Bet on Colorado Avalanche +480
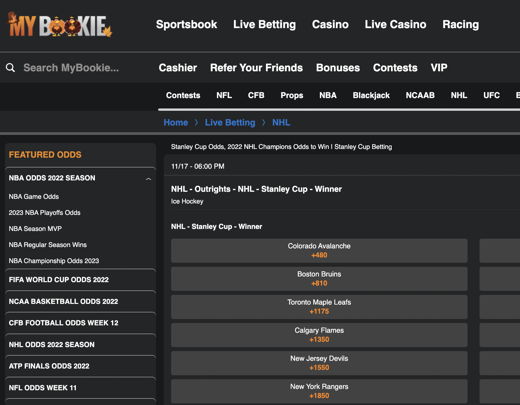 pos(319,251)
